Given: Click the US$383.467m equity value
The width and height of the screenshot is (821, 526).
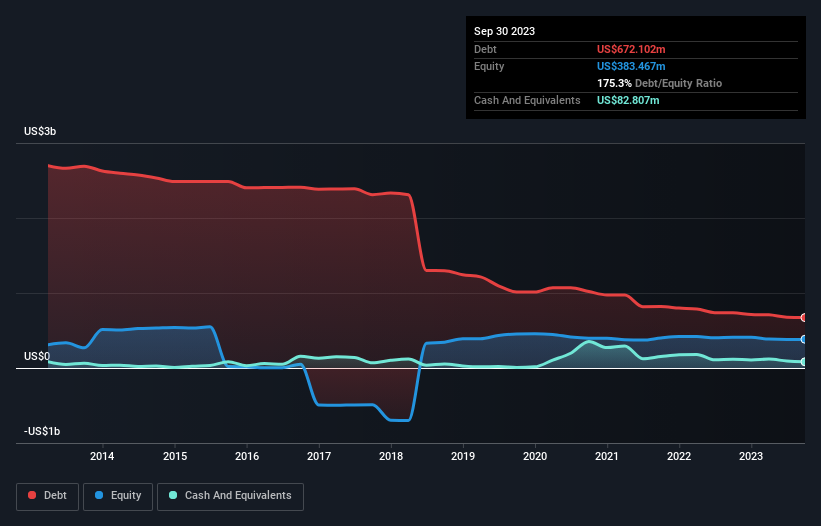Looking at the screenshot, I should click(x=631, y=66).
